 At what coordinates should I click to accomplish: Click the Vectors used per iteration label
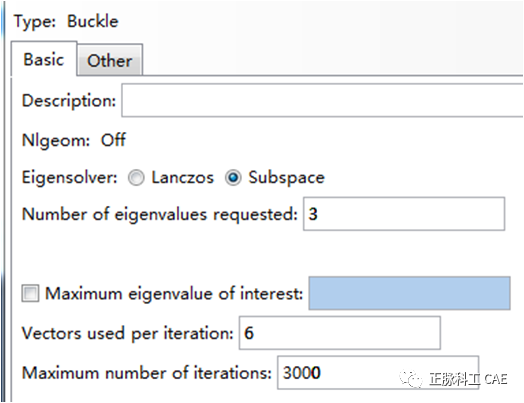click(x=127, y=333)
